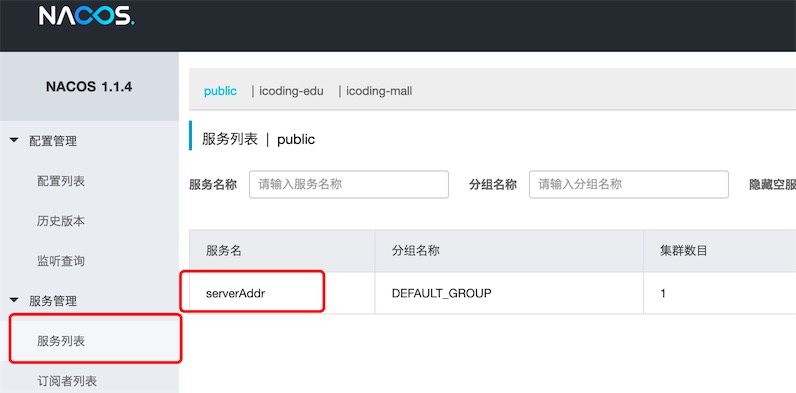Click the 配置管理 menu label
This screenshot has height=393, width=796.
[53, 141]
